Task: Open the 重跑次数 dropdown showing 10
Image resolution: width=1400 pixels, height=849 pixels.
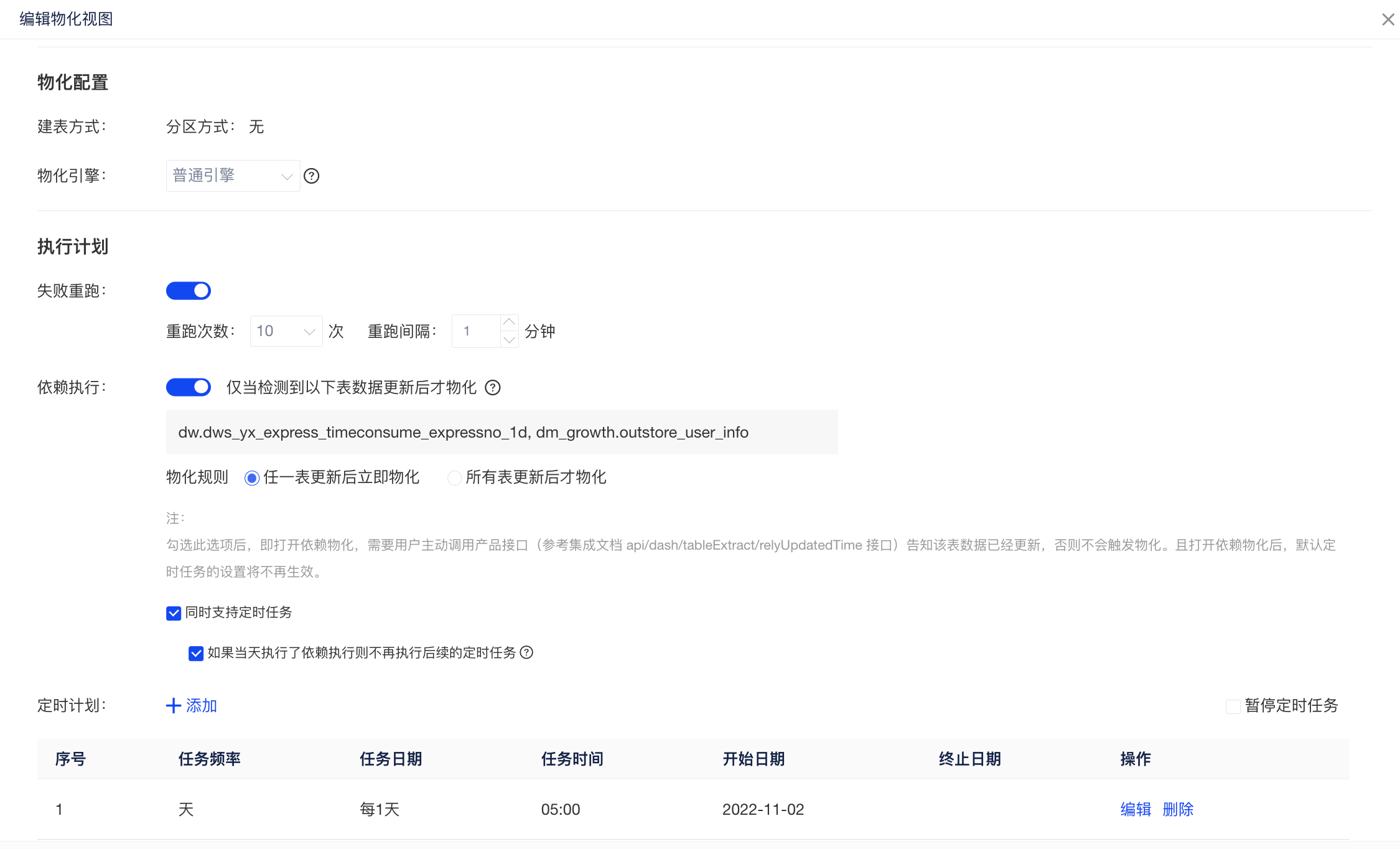Action: tap(286, 331)
